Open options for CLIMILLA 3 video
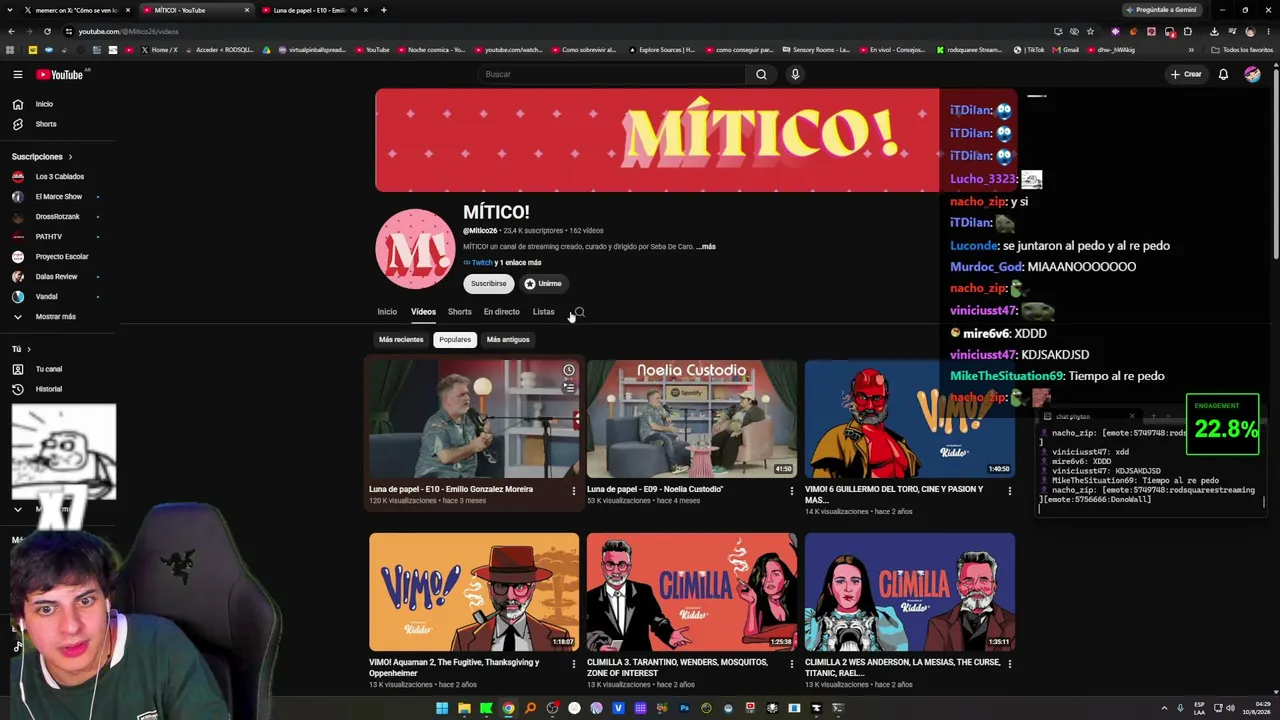This screenshot has width=1280, height=720. [791, 664]
